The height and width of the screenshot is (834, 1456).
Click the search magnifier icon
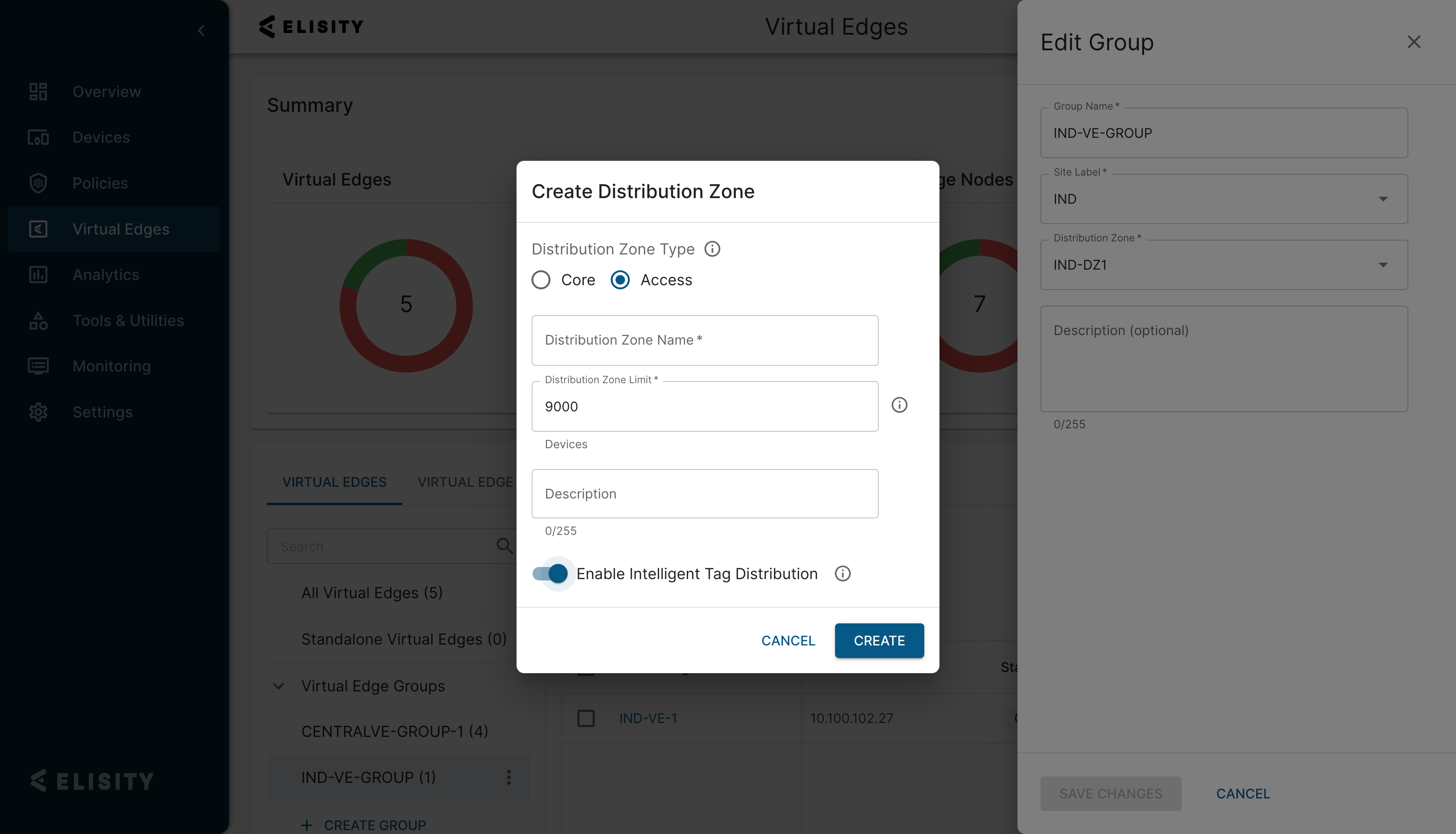(x=504, y=546)
